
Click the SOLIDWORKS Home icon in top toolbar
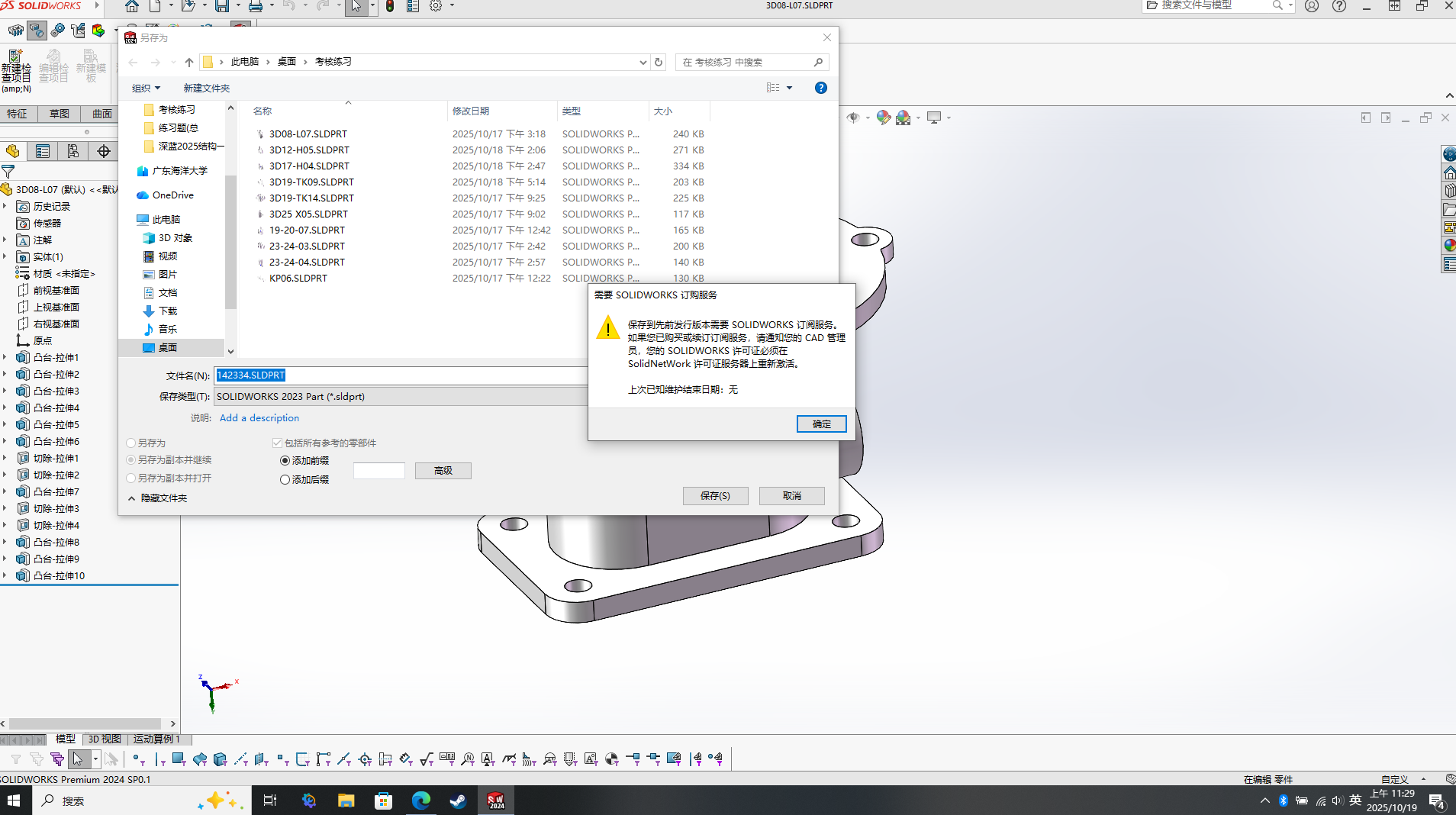pos(132,6)
